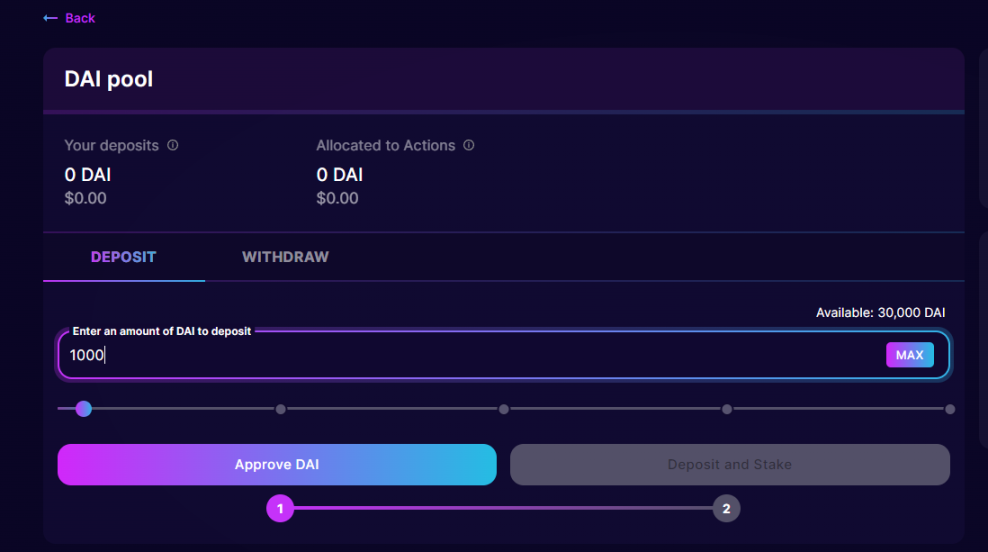988x552 pixels.
Task: Select the 25% stop dot on the amount slider
Action: pos(281,409)
